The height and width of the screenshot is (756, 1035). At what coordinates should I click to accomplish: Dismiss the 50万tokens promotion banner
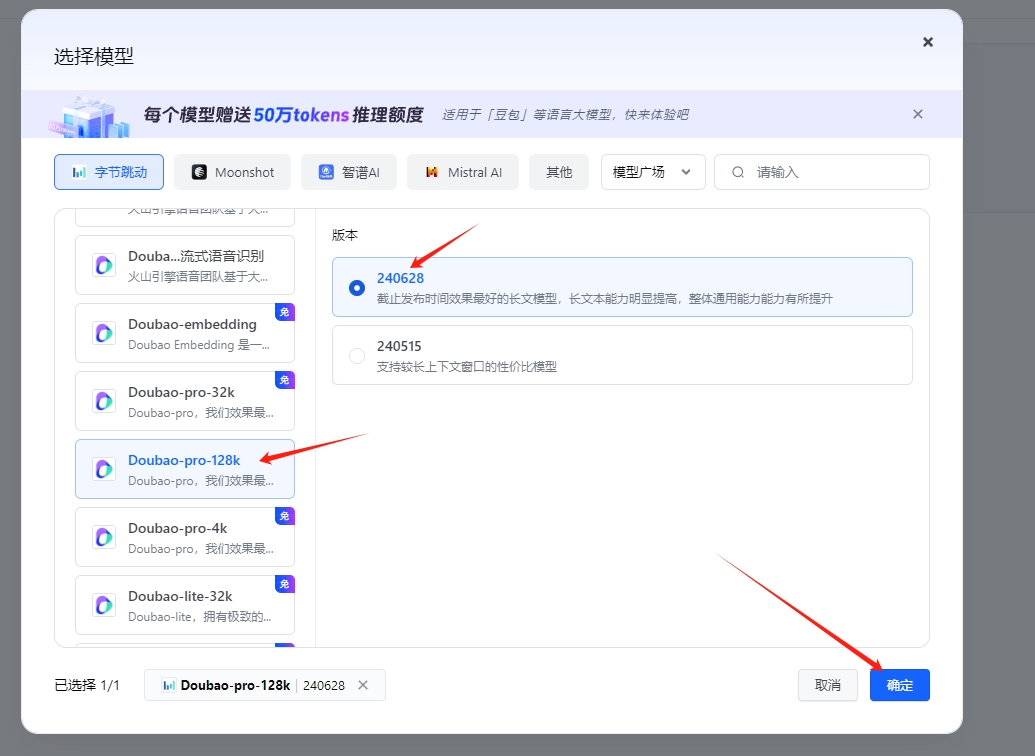[x=918, y=114]
